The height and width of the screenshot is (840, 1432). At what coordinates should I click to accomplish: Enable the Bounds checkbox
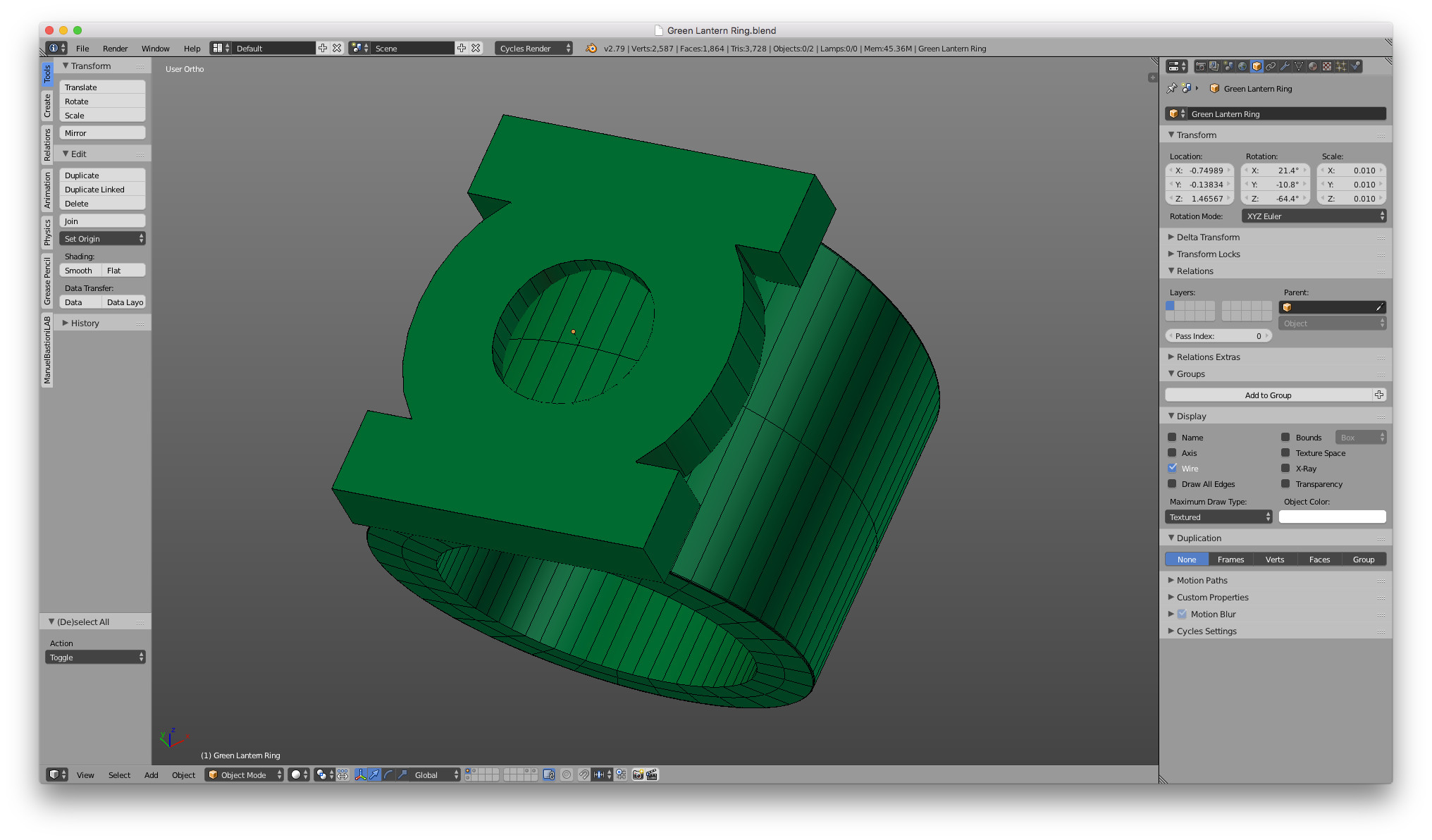tap(1285, 437)
